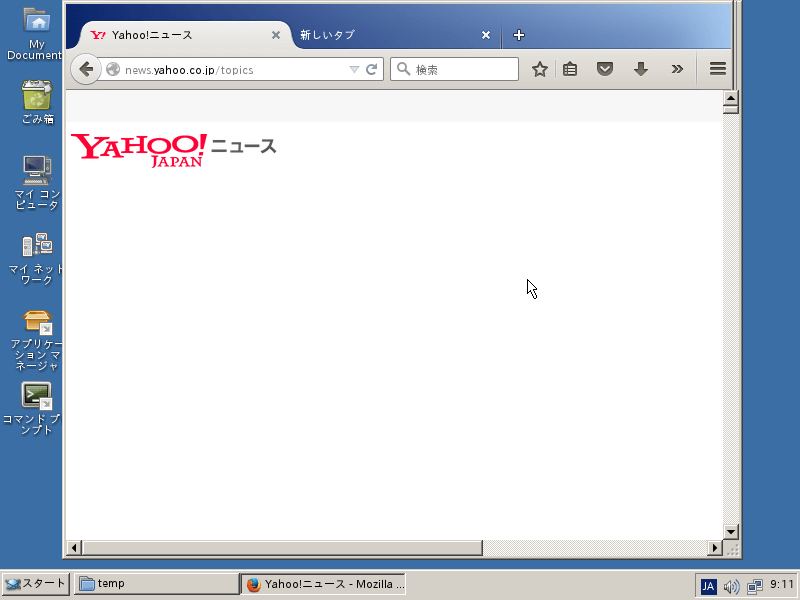Click the site identity globe icon
The width and height of the screenshot is (800, 600).
point(113,69)
